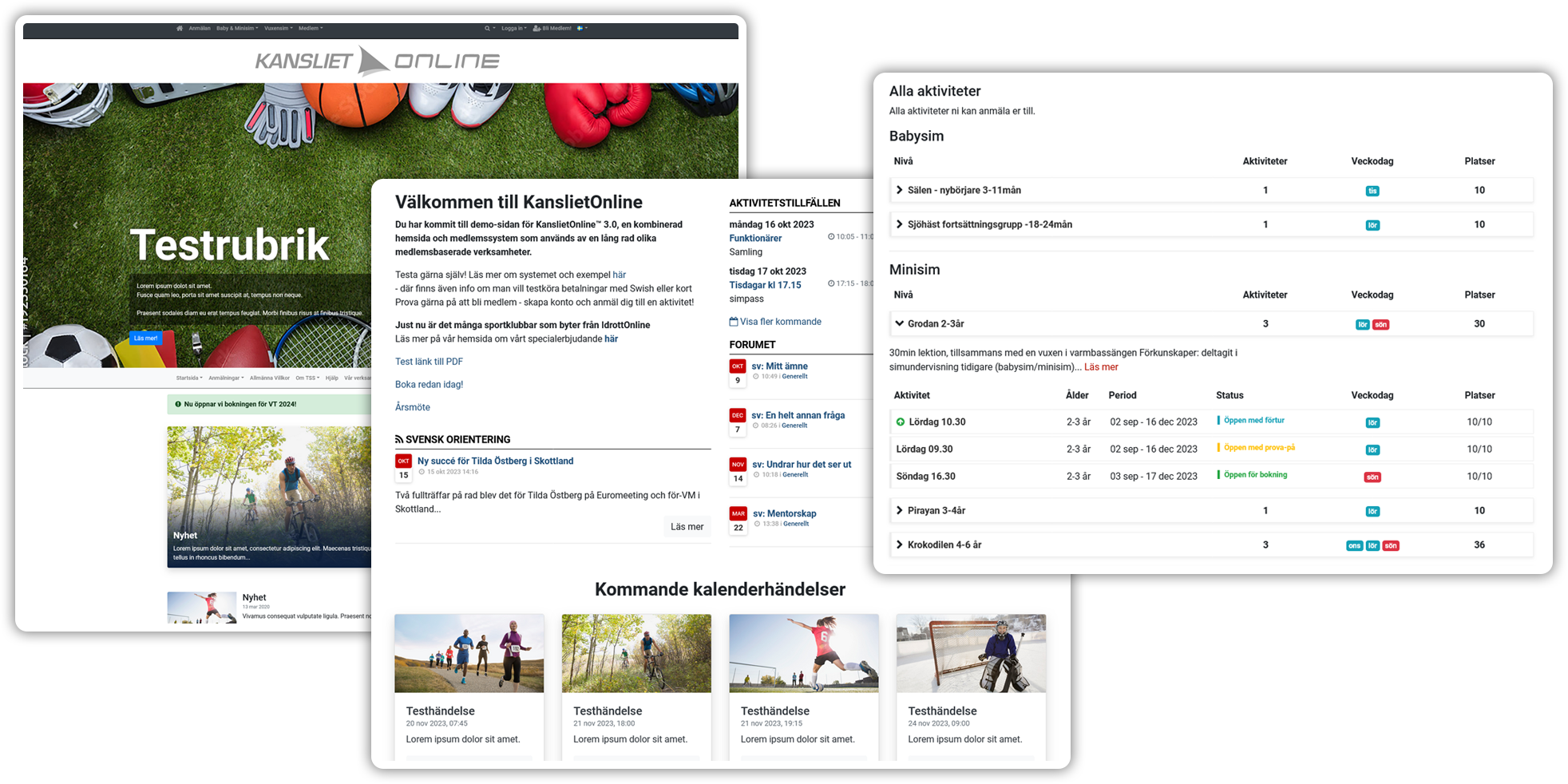Screen dimensions: 1568x784
Task: Click Anmälan in the top navbar
Action: click(200, 28)
